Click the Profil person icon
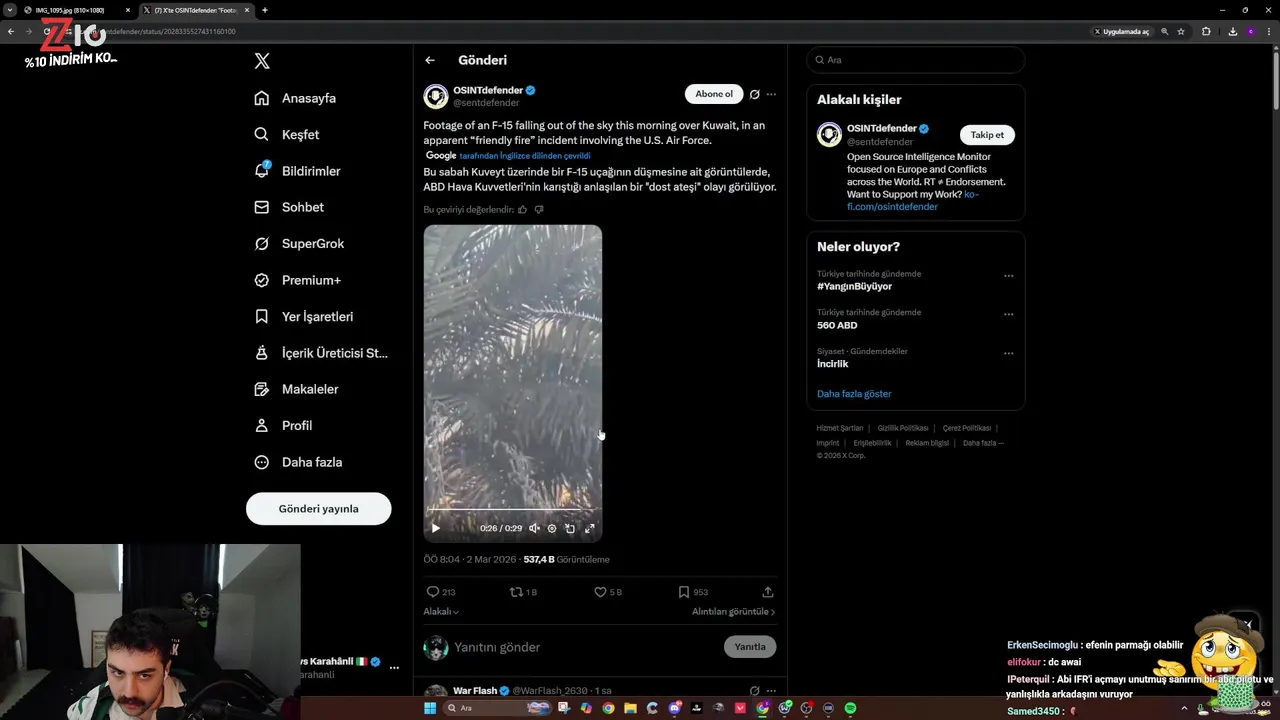The height and width of the screenshot is (720, 1280). pyautogui.click(x=262, y=425)
